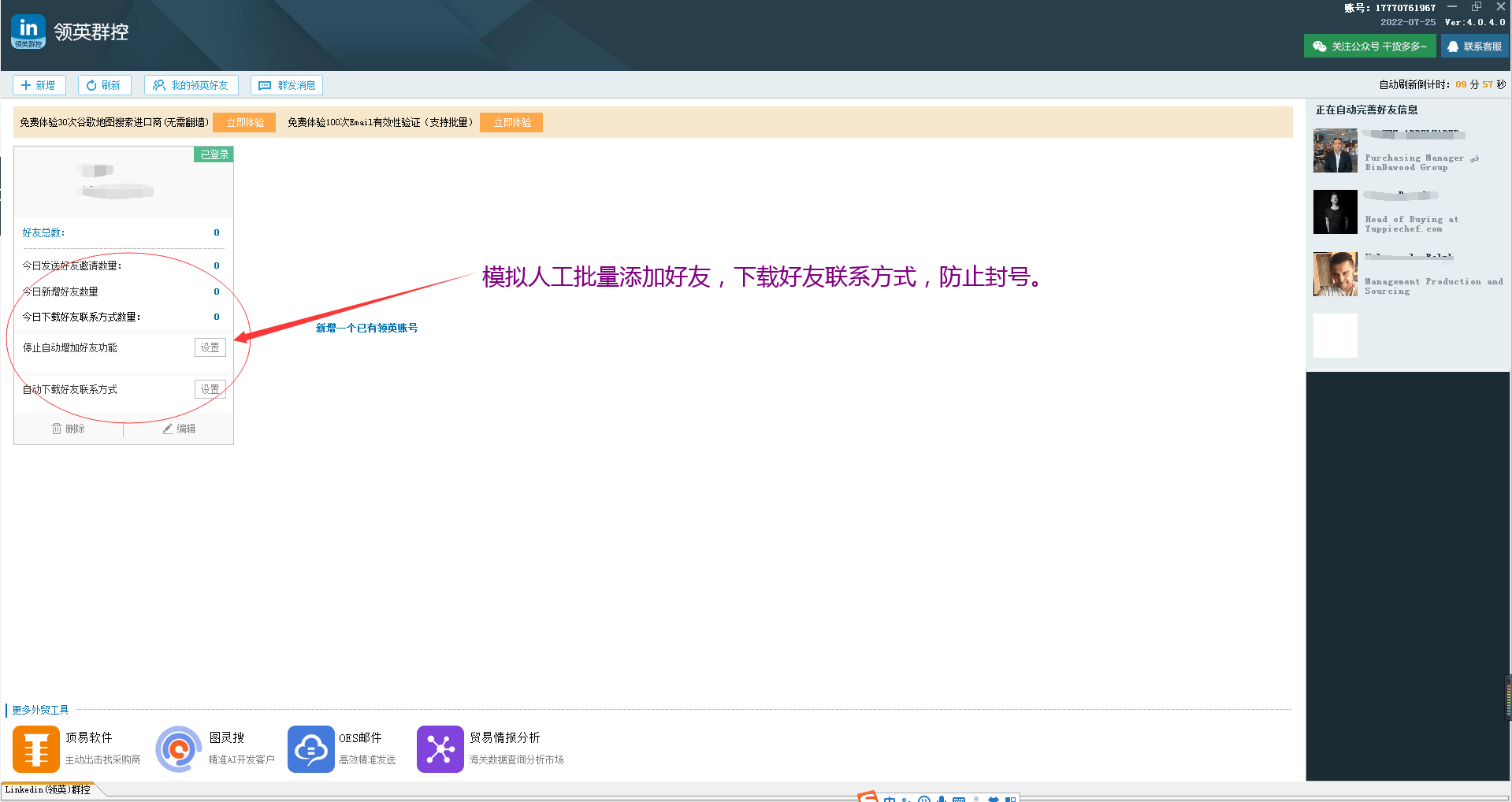Click the 新增一个已有领英账号 link
This screenshot has width=1512, height=802.
tap(366, 327)
